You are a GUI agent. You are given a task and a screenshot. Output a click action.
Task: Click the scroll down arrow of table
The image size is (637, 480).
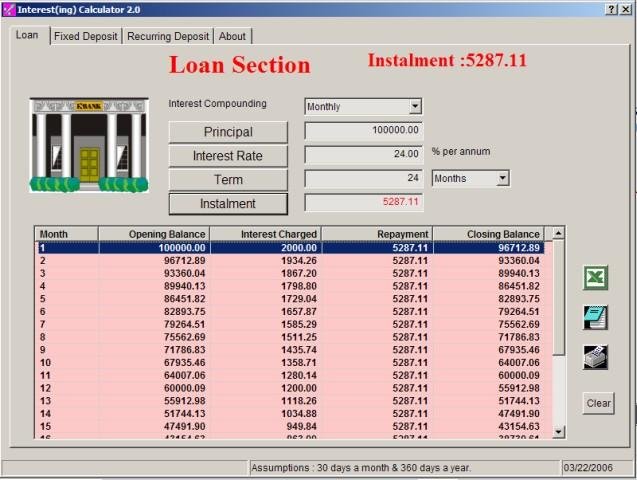click(x=558, y=431)
